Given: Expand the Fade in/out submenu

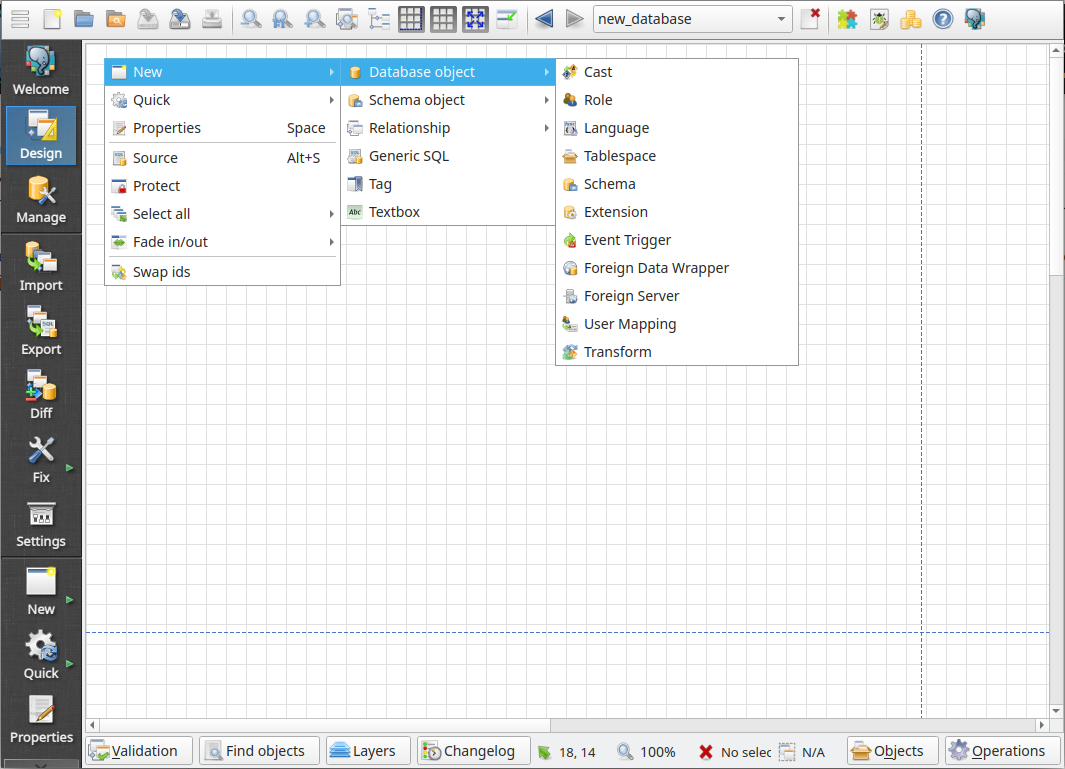Looking at the screenshot, I should (222, 242).
